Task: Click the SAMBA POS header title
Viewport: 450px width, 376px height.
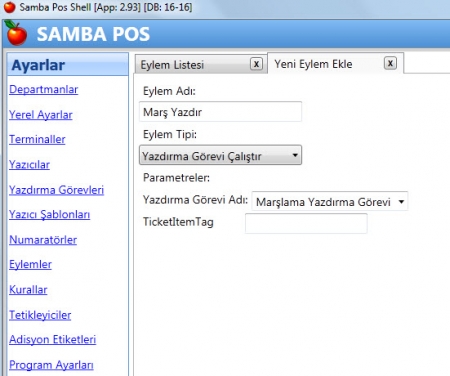Action: (x=93, y=34)
